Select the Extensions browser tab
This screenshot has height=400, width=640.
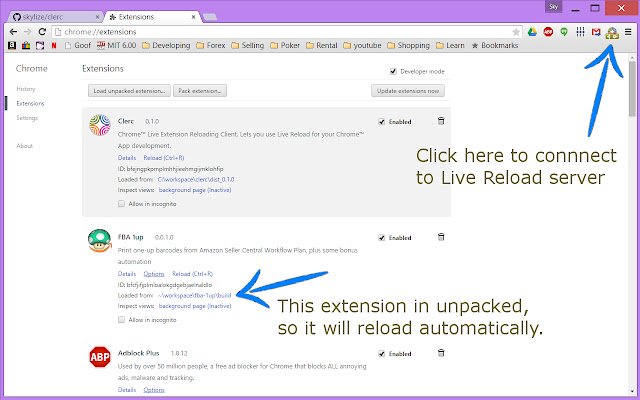151,17
